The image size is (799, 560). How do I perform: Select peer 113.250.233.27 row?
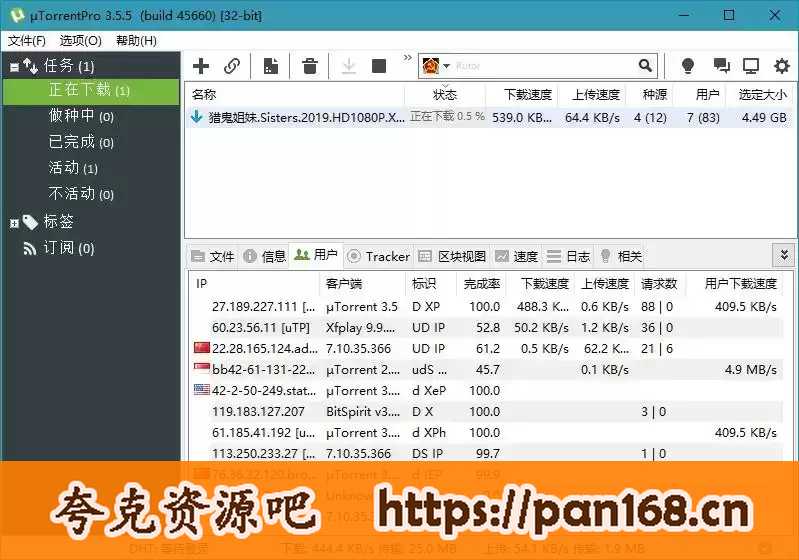coord(487,453)
